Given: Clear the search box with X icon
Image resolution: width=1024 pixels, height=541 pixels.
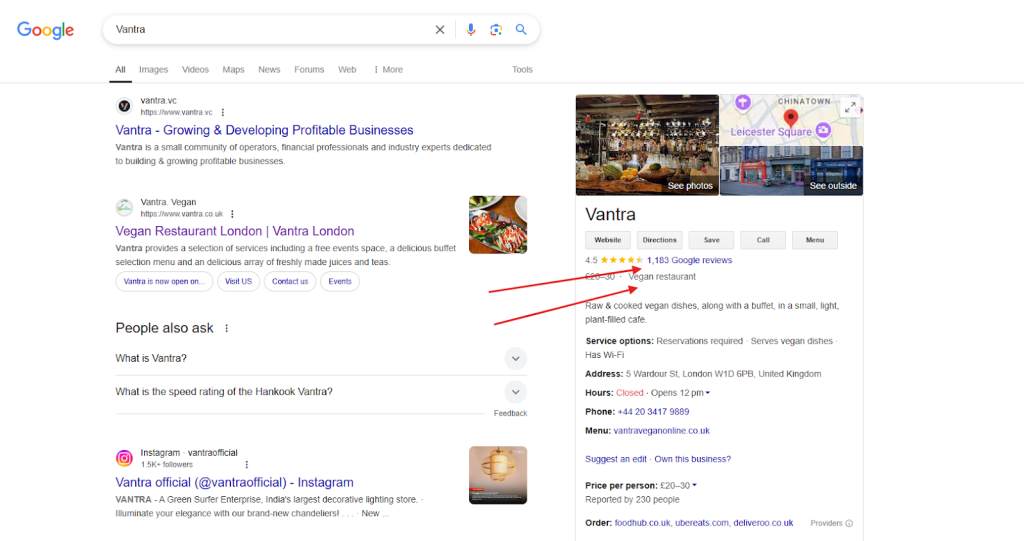Looking at the screenshot, I should coord(440,30).
